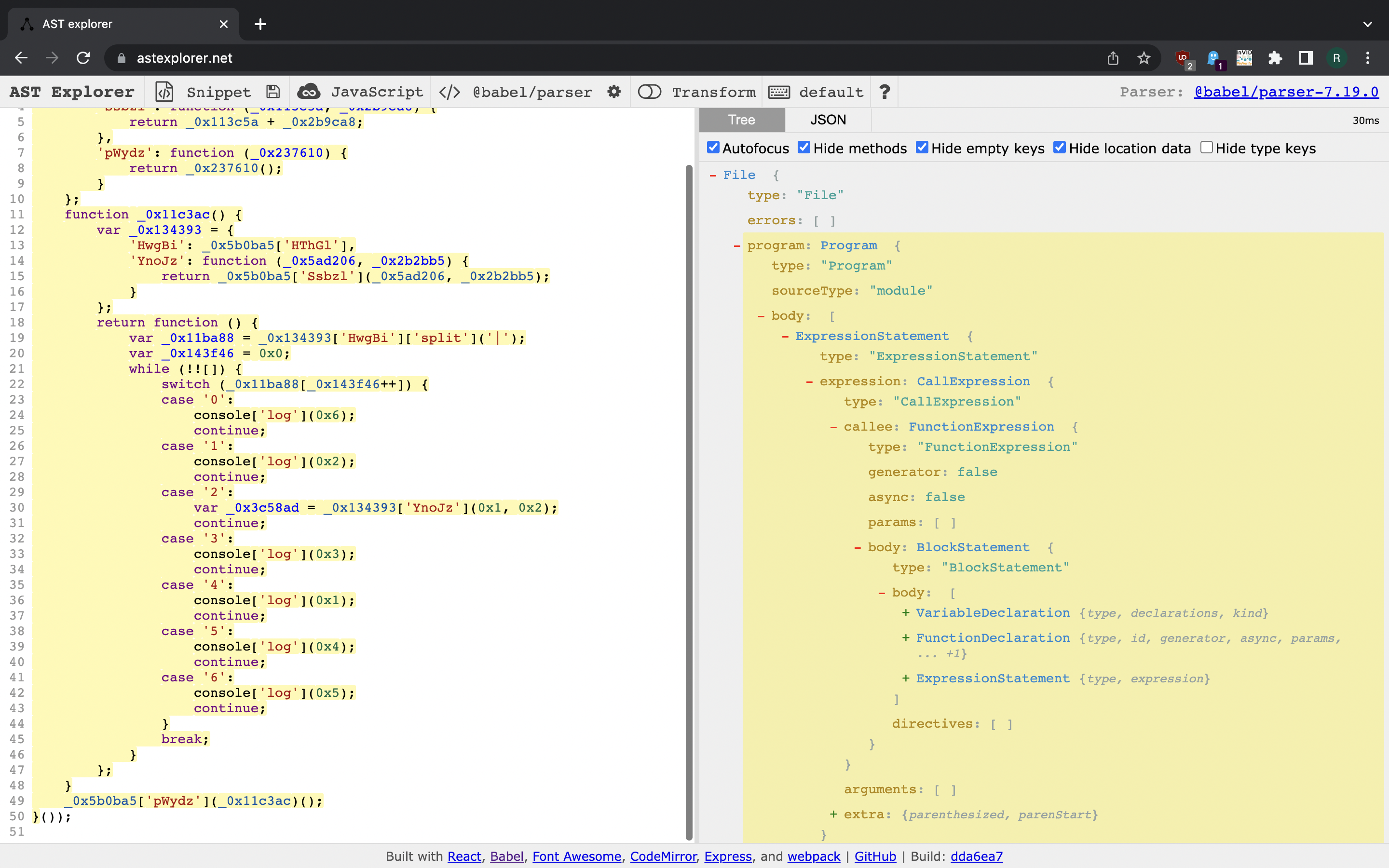Screen dimensions: 1389x868
Task: Click the Snippet code file icon
Action: 164,92
